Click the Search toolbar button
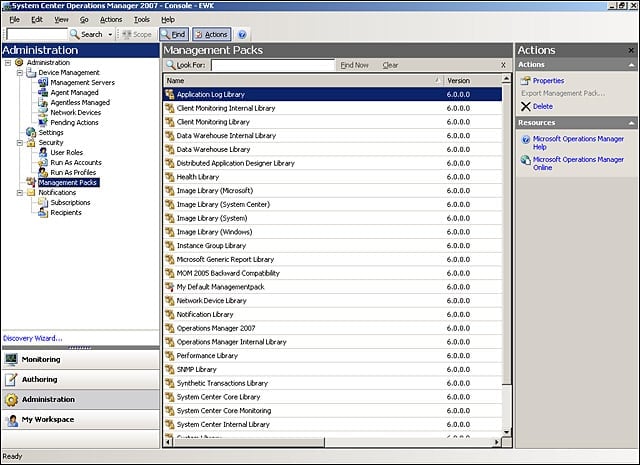Screen dimensions: 640x465 point(87,35)
